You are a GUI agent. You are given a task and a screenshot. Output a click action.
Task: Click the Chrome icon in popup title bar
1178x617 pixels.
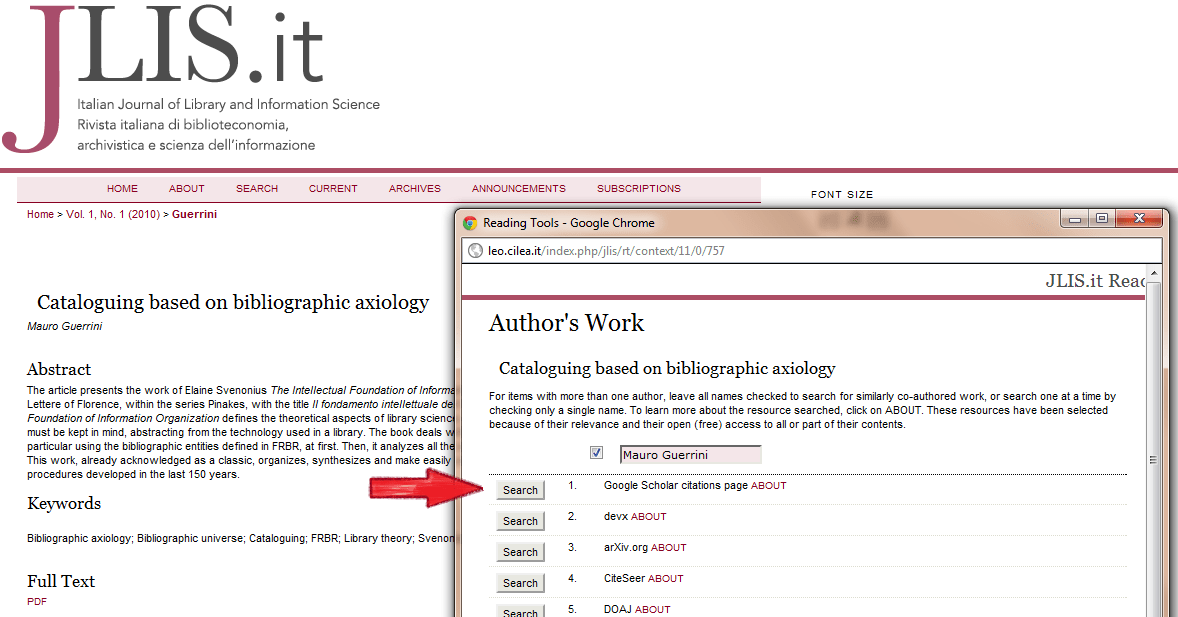pos(471,223)
